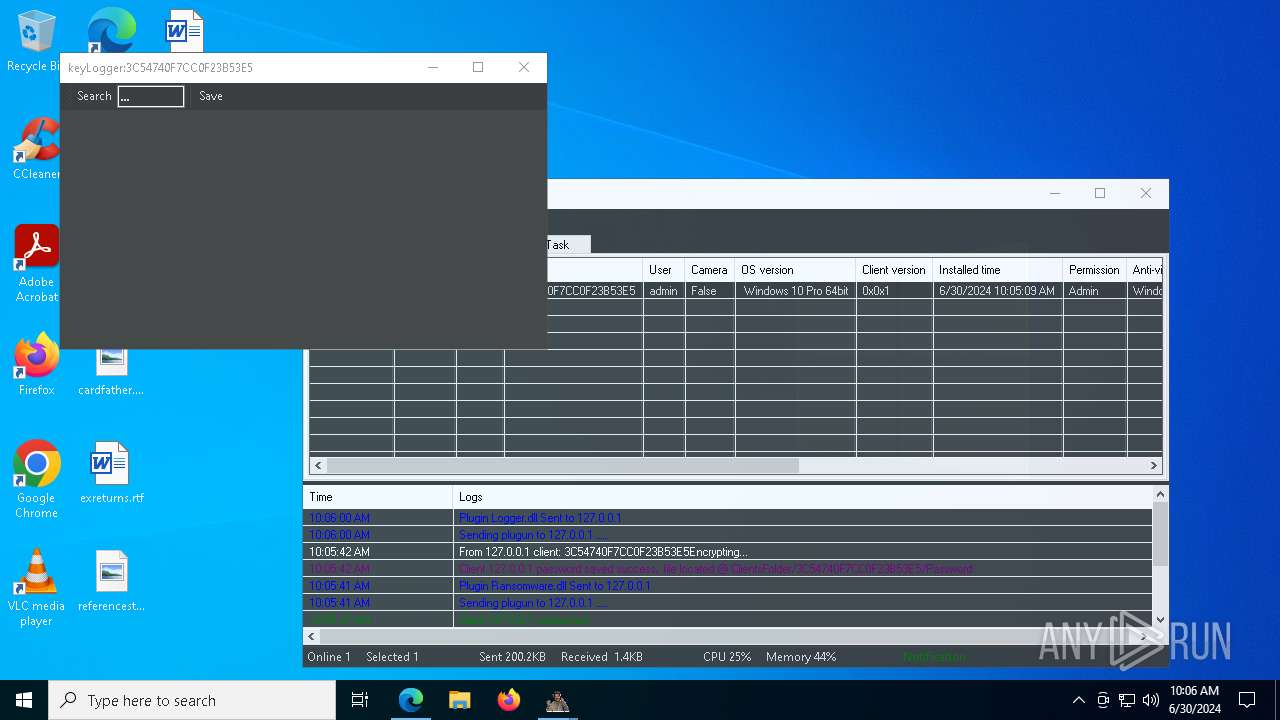Click Save in the keyLogger toolbar
This screenshot has width=1280, height=720.
point(211,96)
